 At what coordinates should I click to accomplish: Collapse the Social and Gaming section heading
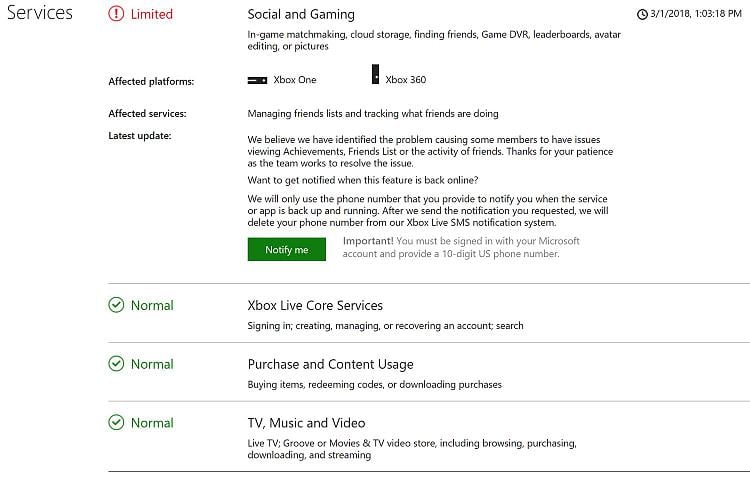pyautogui.click(x=301, y=14)
